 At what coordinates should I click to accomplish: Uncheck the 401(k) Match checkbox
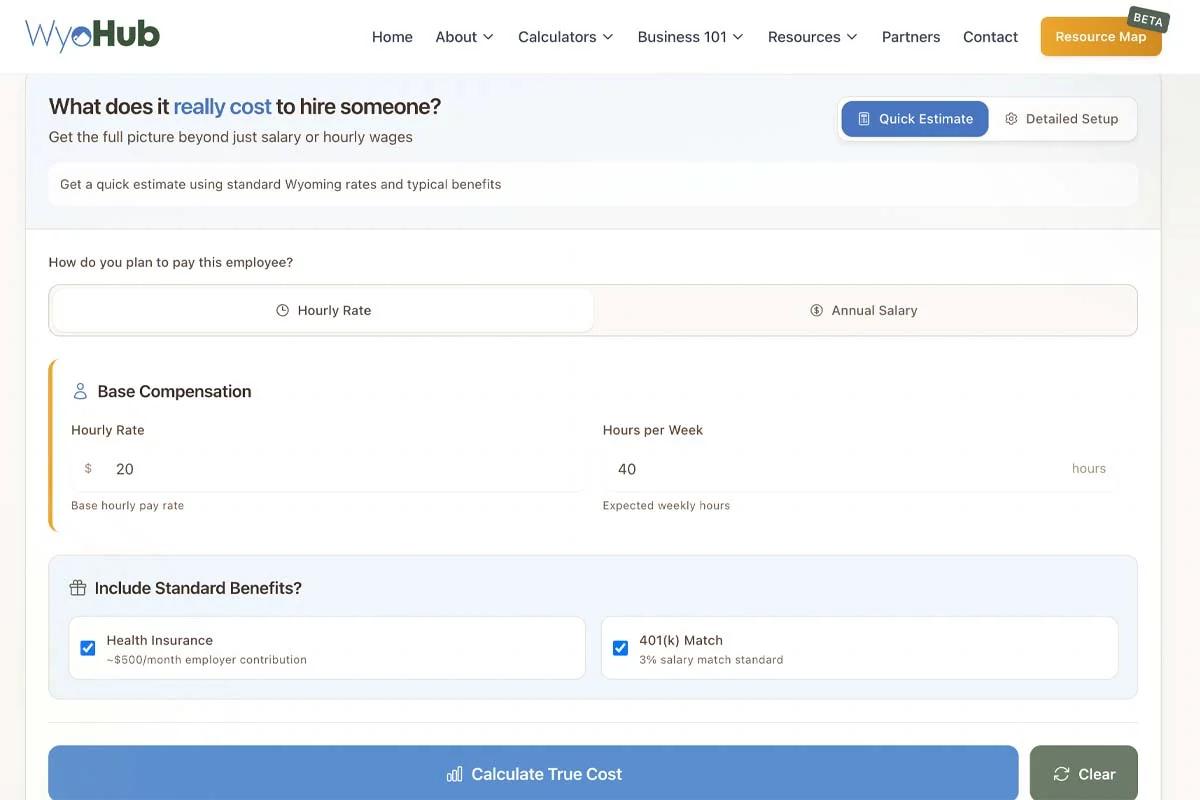click(620, 648)
